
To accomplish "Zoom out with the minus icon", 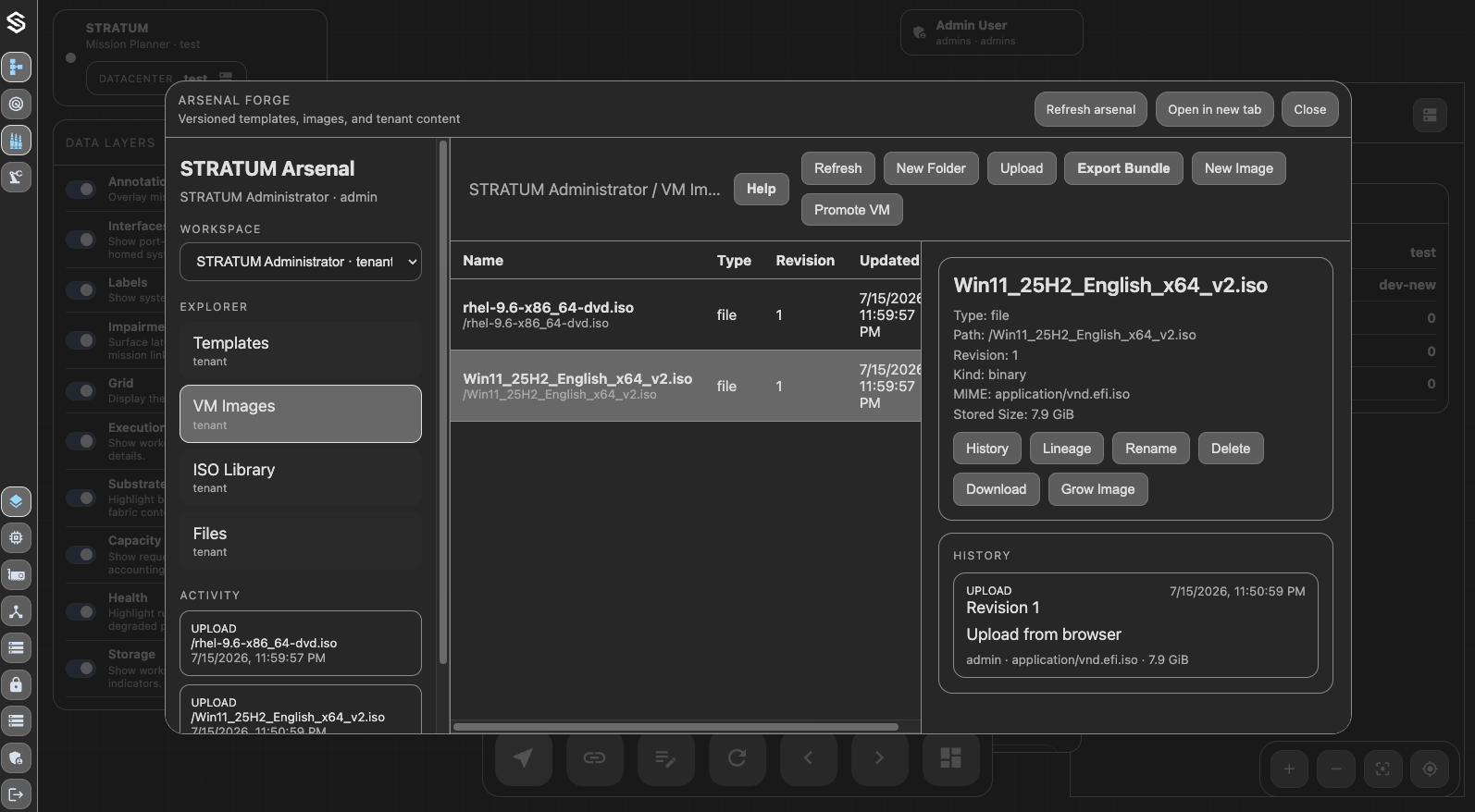I will (1336, 769).
